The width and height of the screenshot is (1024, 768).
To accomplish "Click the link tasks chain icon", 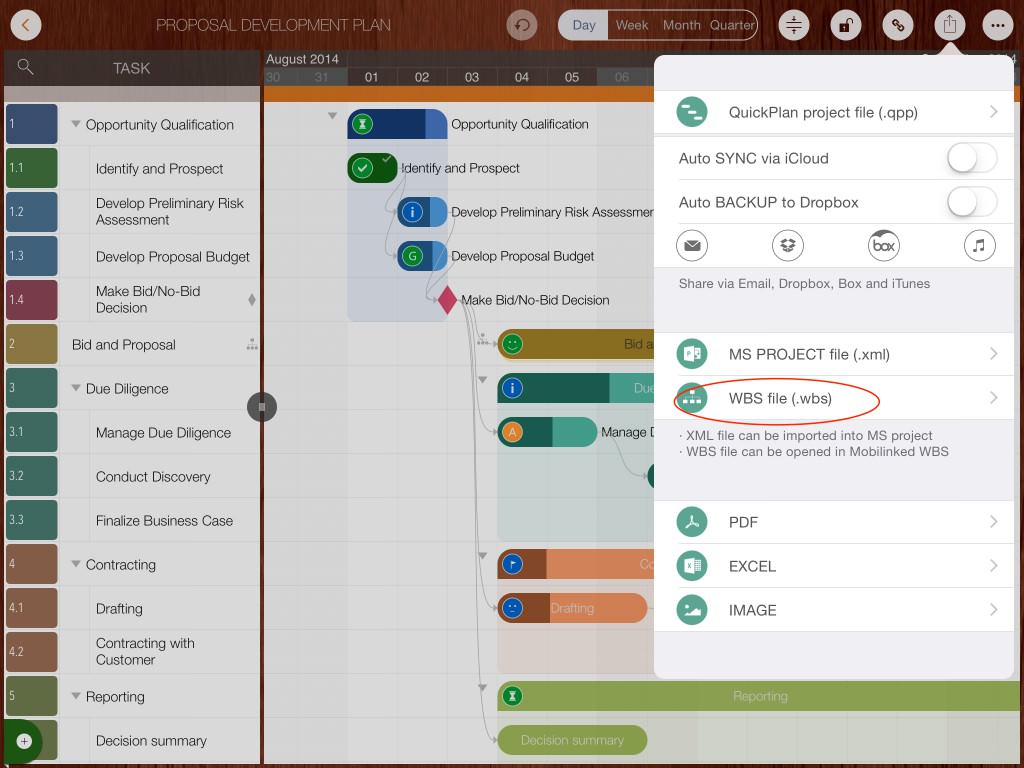I will [x=896, y=25].
